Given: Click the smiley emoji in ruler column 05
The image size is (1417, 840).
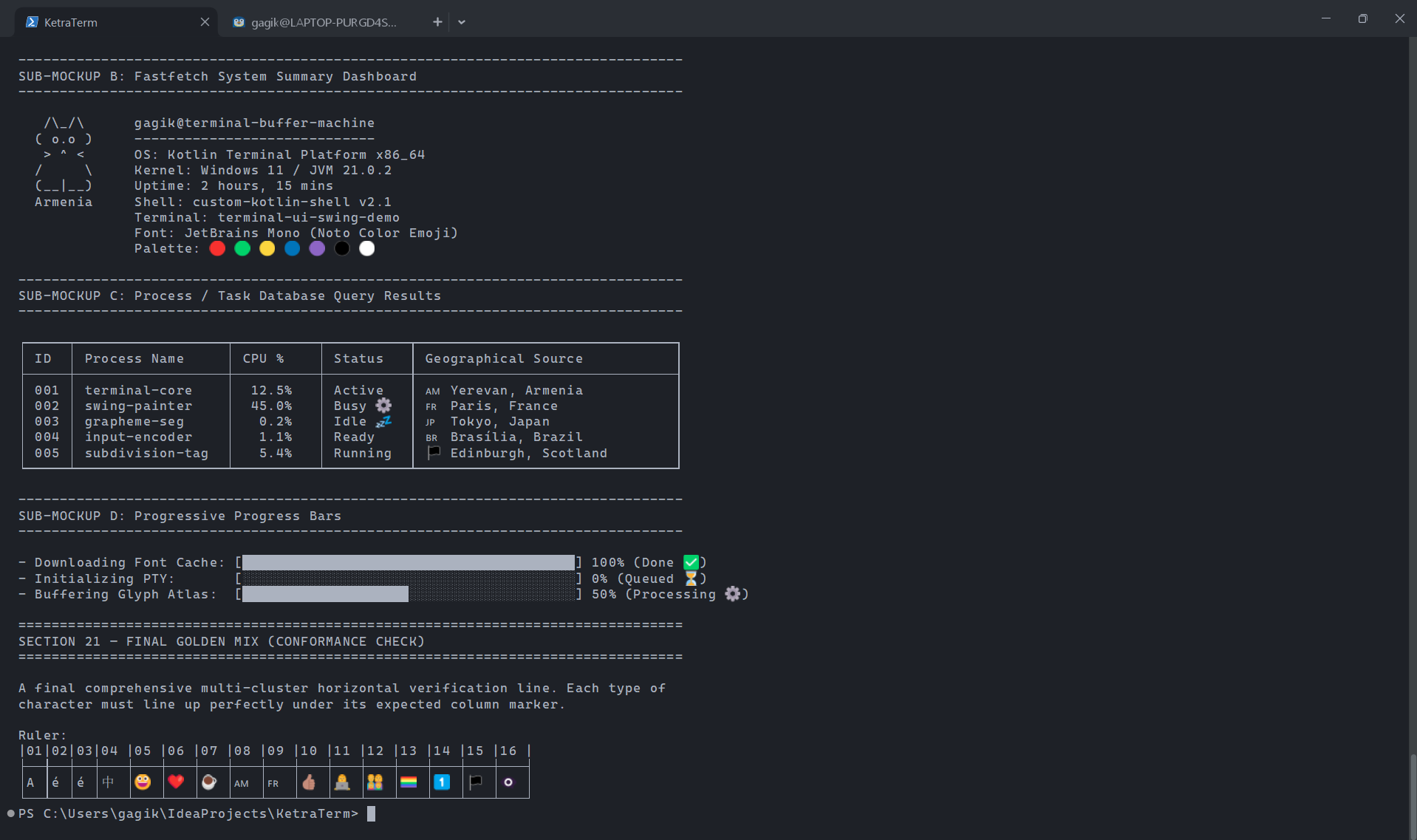Looking at the screenshot, I should pos(143,782).
